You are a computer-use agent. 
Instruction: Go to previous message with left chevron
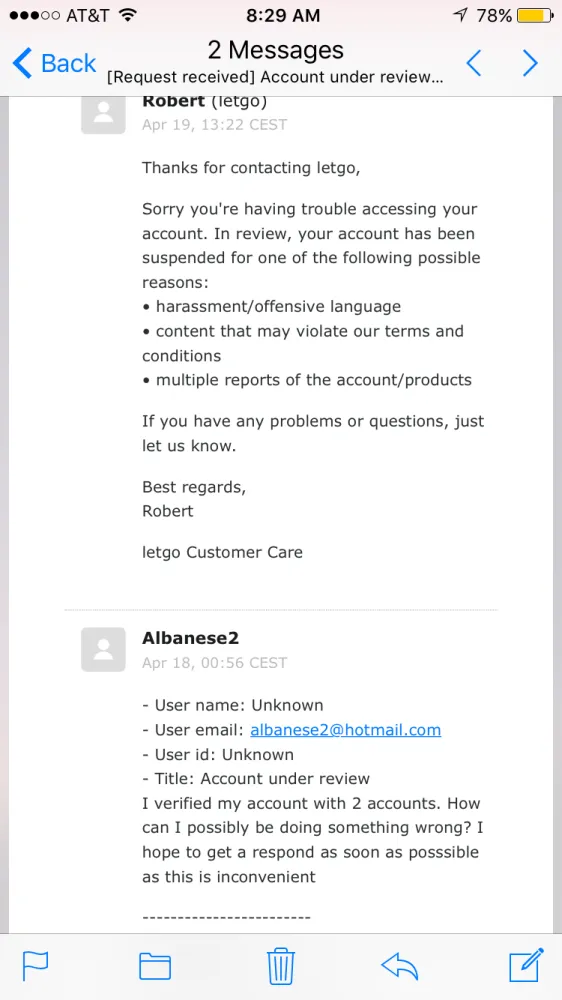pos(473,64)
